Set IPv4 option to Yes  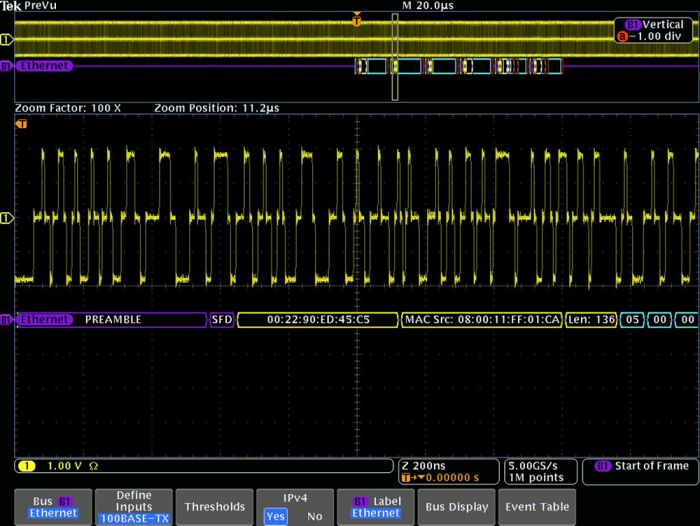[x=273, y=516]
